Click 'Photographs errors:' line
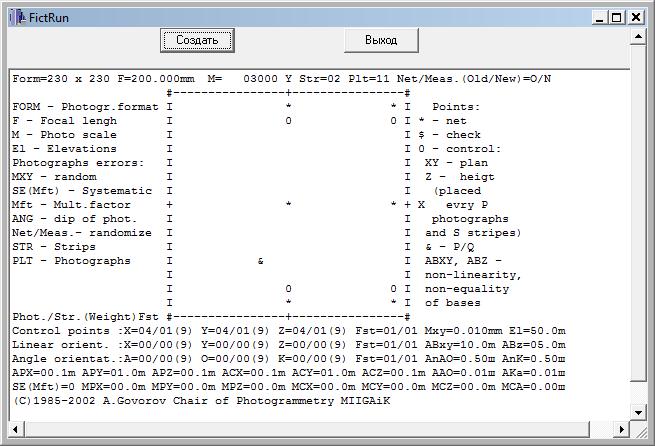This screenshot has height=446, width=655. pyautogui.click(x=78, y=163)
